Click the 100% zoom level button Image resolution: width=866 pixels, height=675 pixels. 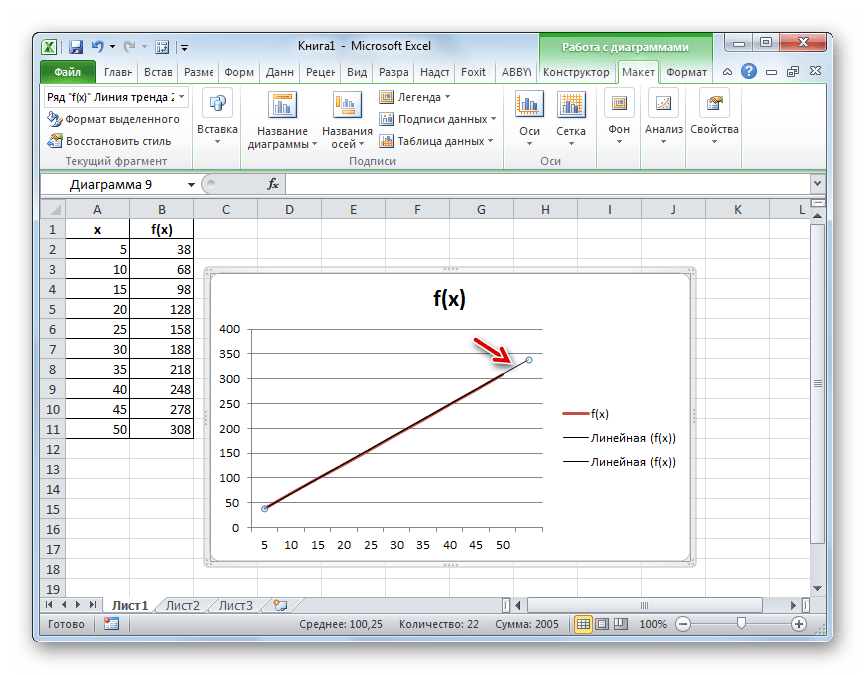click(x=653, y=624)
